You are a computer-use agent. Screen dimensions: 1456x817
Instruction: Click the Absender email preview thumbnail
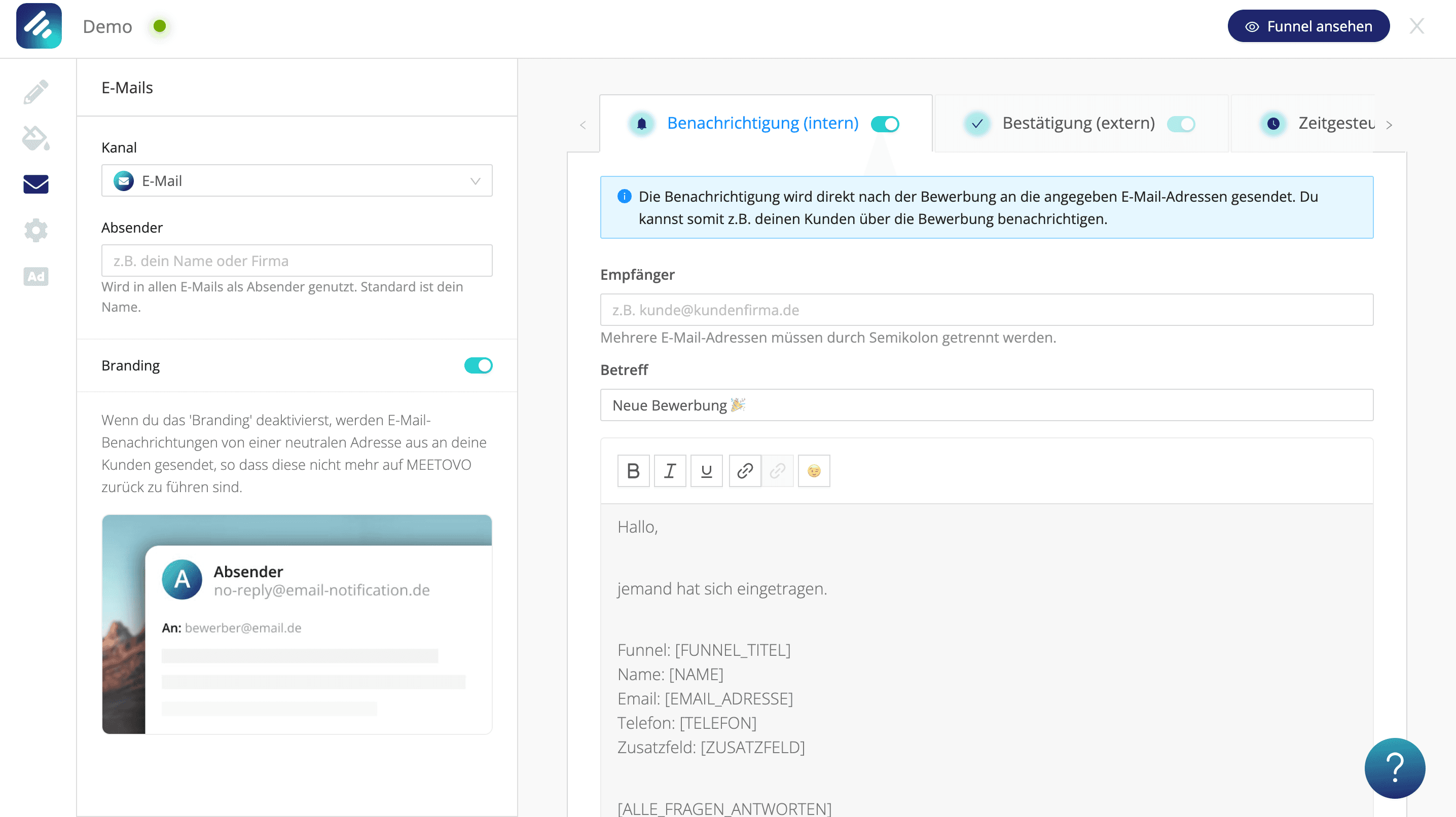[x=297, y=624]
